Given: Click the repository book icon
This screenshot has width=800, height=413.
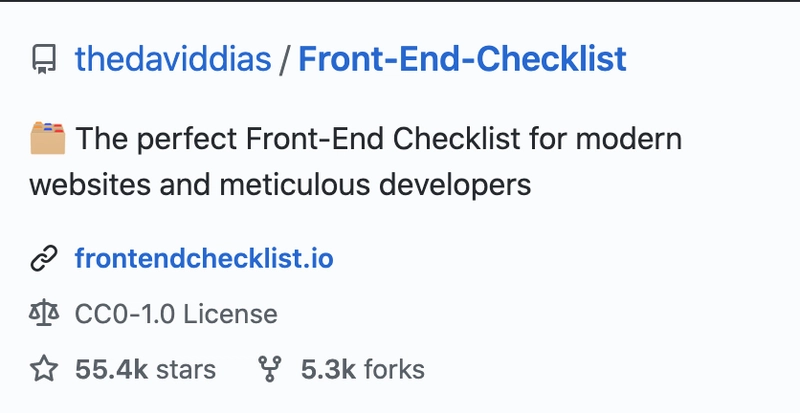Looking at the screenshot, I should tap(44, 59).
